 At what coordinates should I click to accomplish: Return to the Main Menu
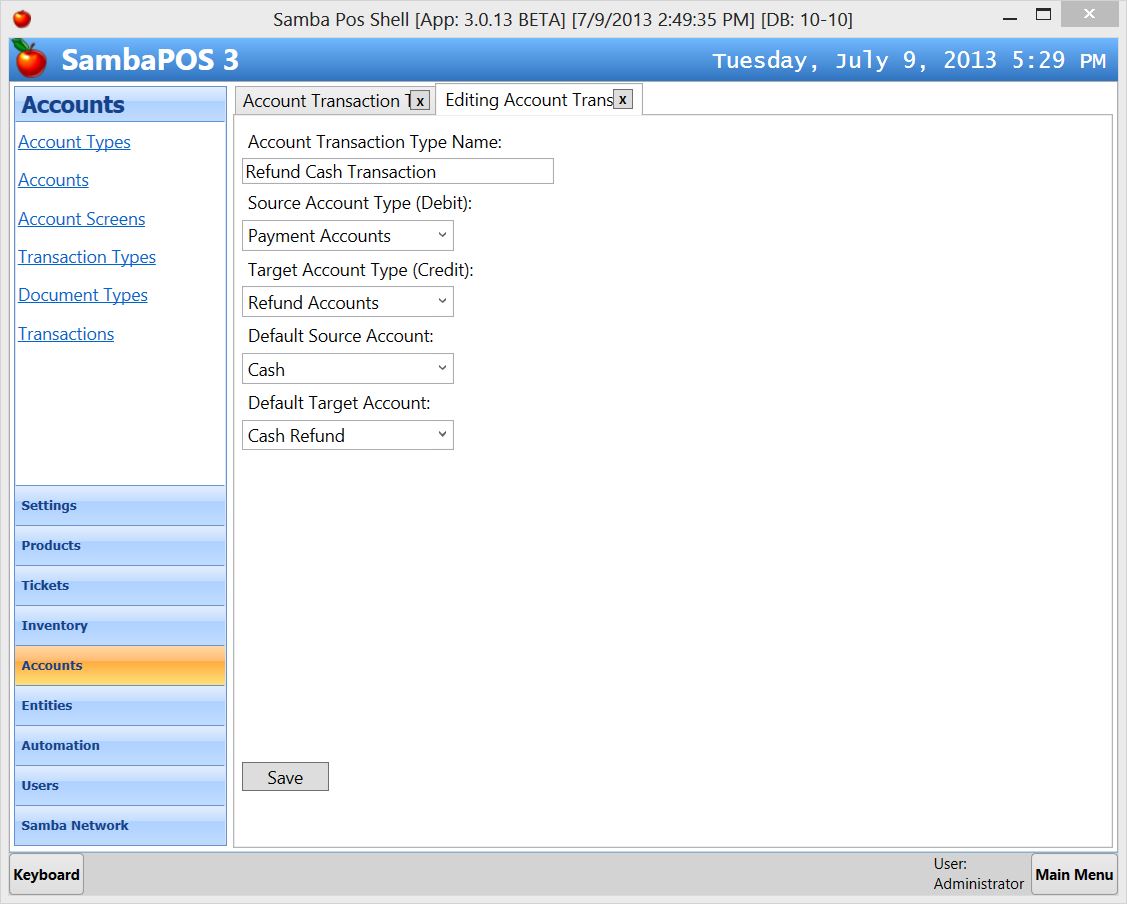click(x=1073, y=874)
